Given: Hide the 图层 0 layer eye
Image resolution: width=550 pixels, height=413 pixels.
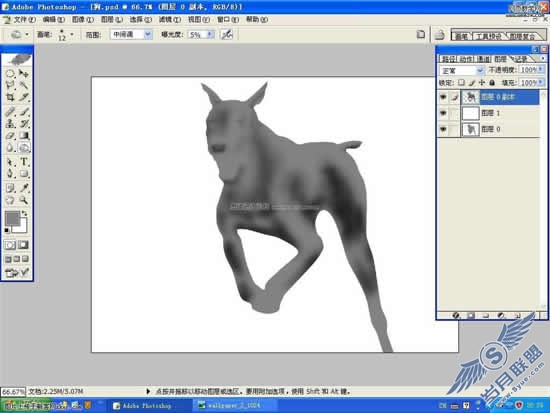Looking at the screenshot, I should point(443,129).
